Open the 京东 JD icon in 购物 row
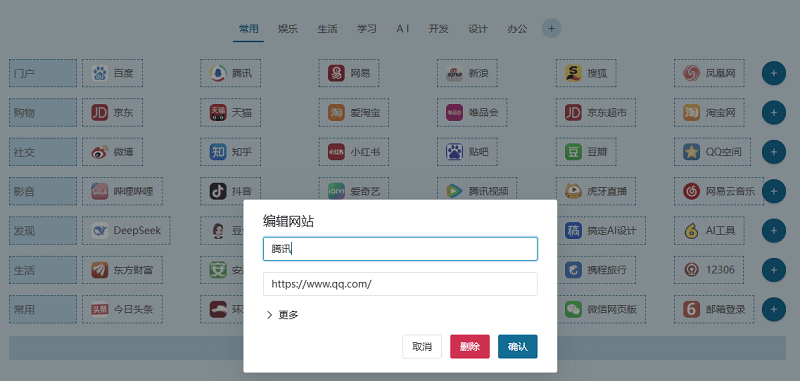Image resolution: width=800 pixels, height=381 pixels. pos(99,113)
